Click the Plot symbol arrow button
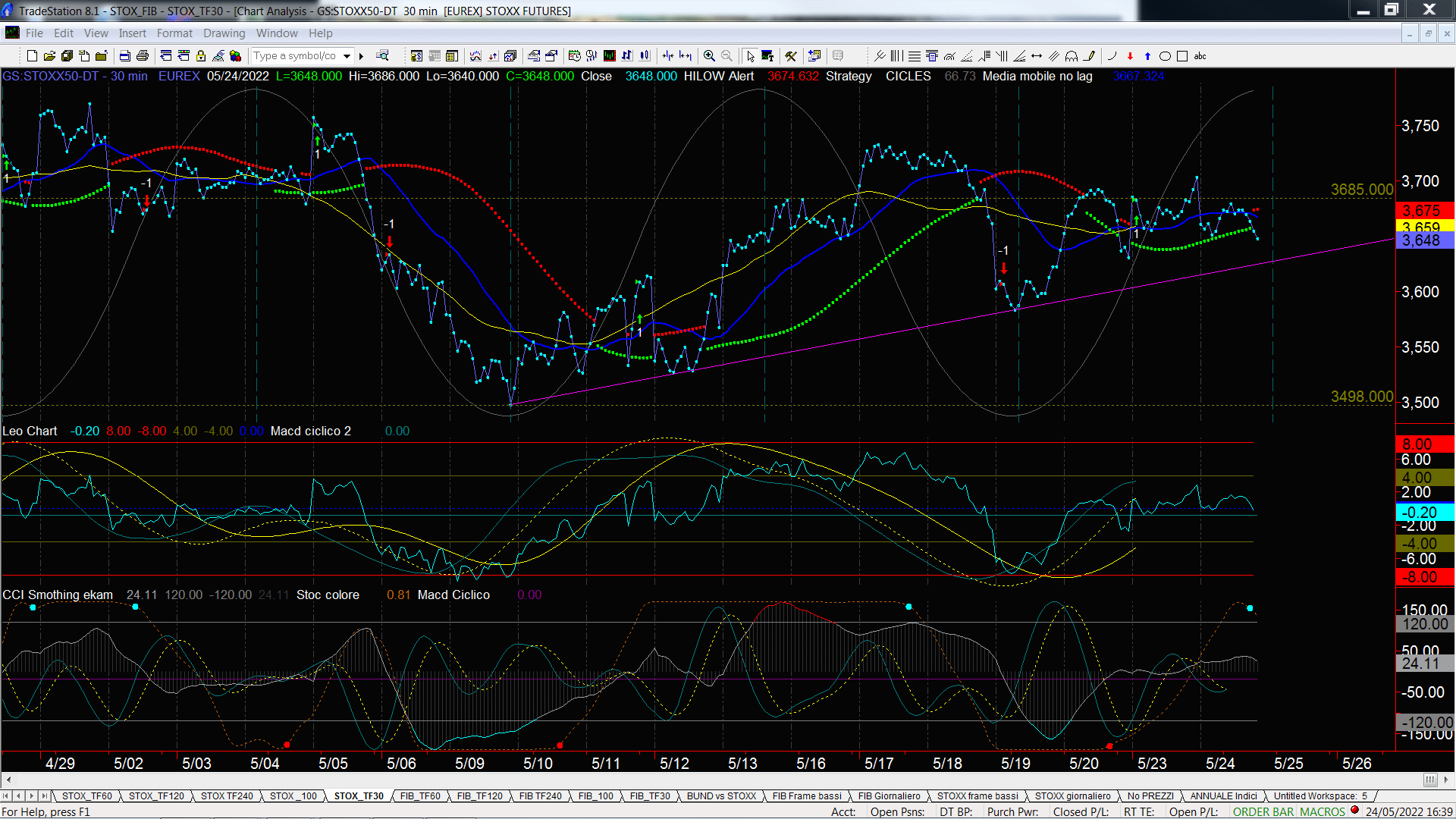Screen dimensions: 1456x819 click(x=362, y=56)
